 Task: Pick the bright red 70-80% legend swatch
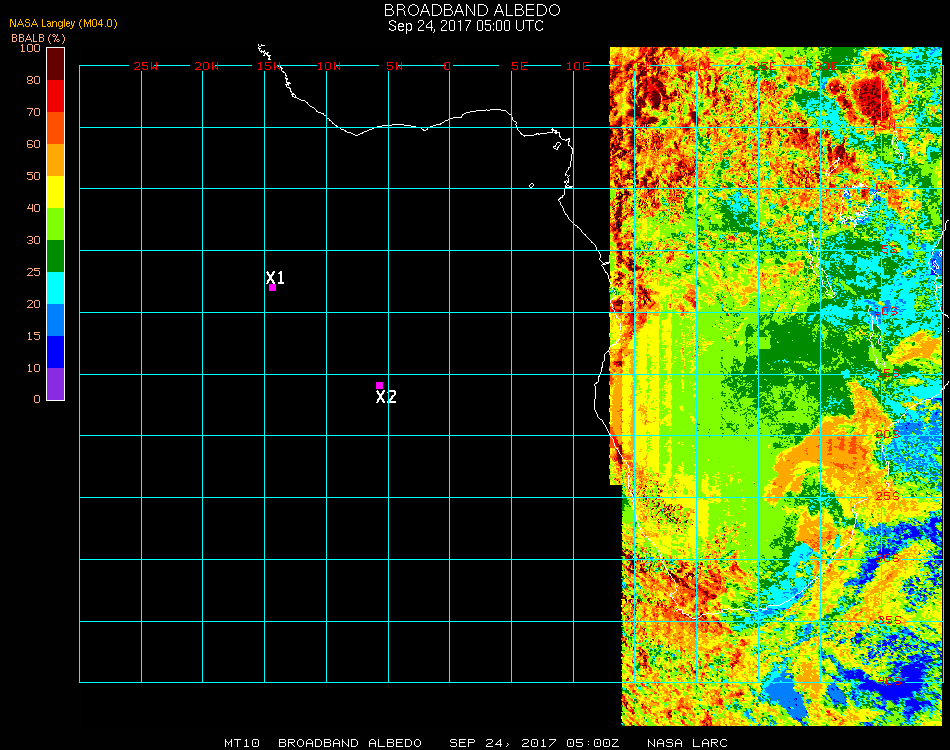tap(55, 95)
